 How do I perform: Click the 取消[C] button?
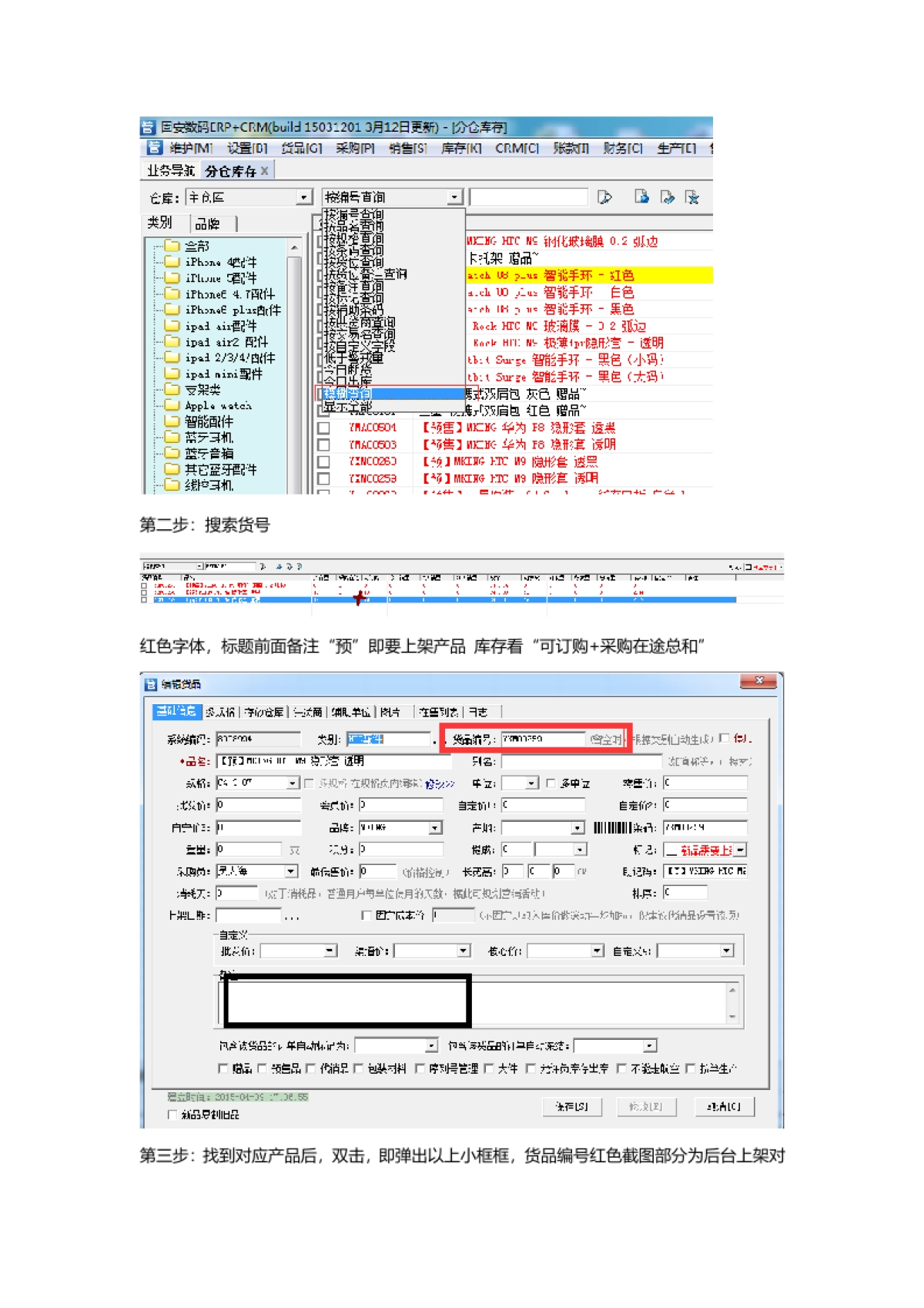(724, 1106)
